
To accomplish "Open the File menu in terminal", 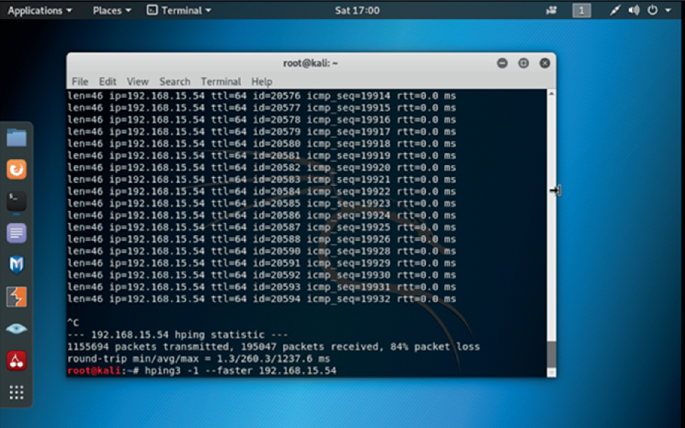I will coord(79,81).
